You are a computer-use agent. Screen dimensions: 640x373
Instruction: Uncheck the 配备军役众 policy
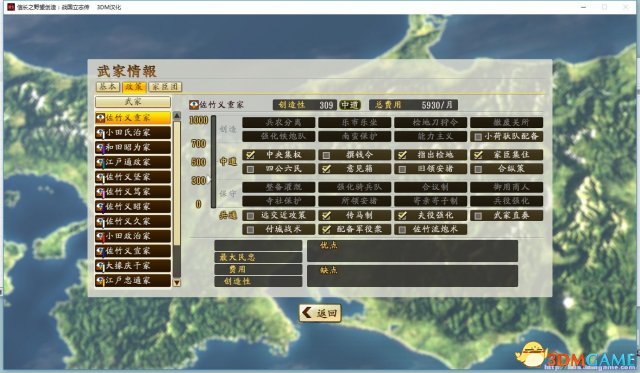(327, 230)
